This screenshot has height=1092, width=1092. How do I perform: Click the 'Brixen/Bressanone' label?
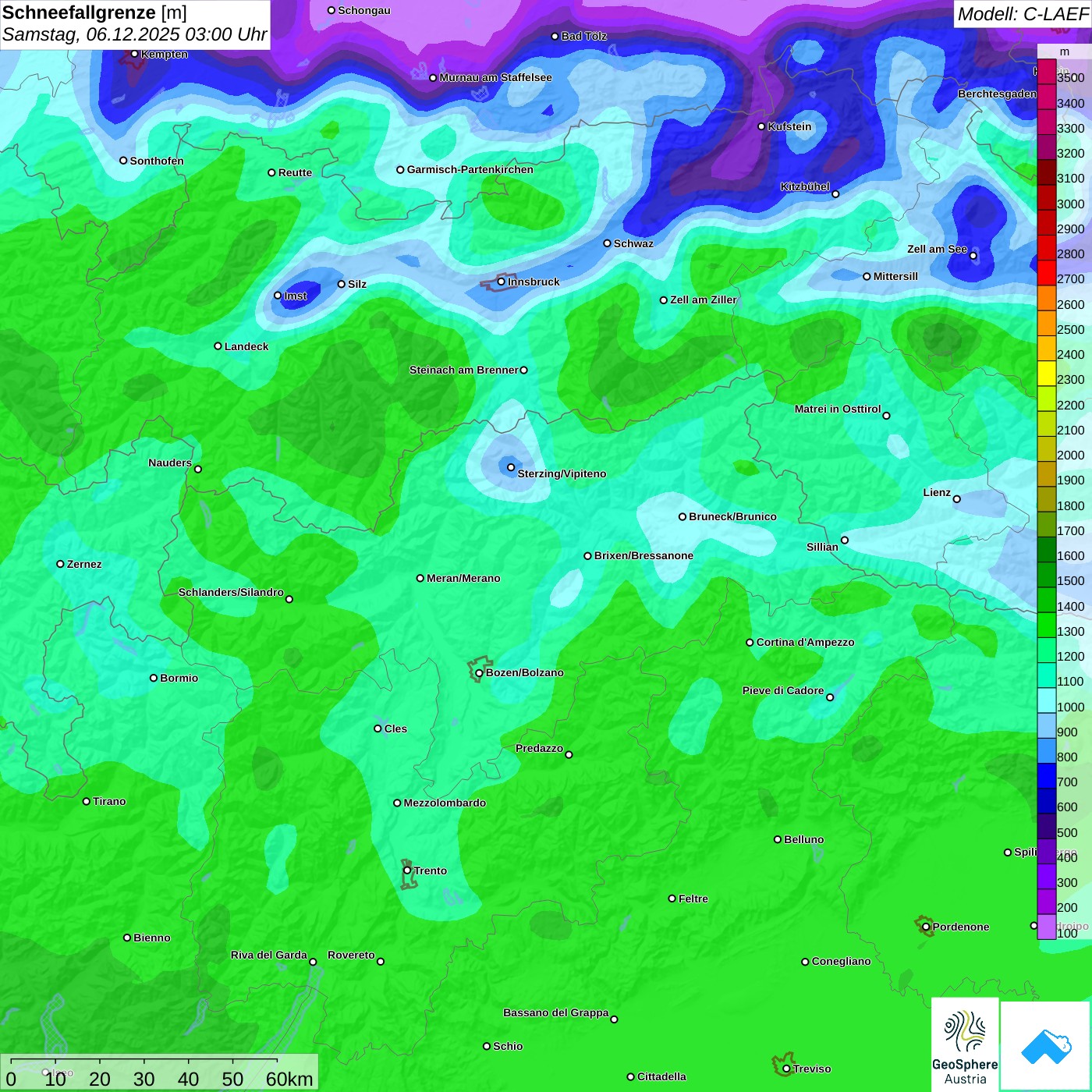pos(643,555)
